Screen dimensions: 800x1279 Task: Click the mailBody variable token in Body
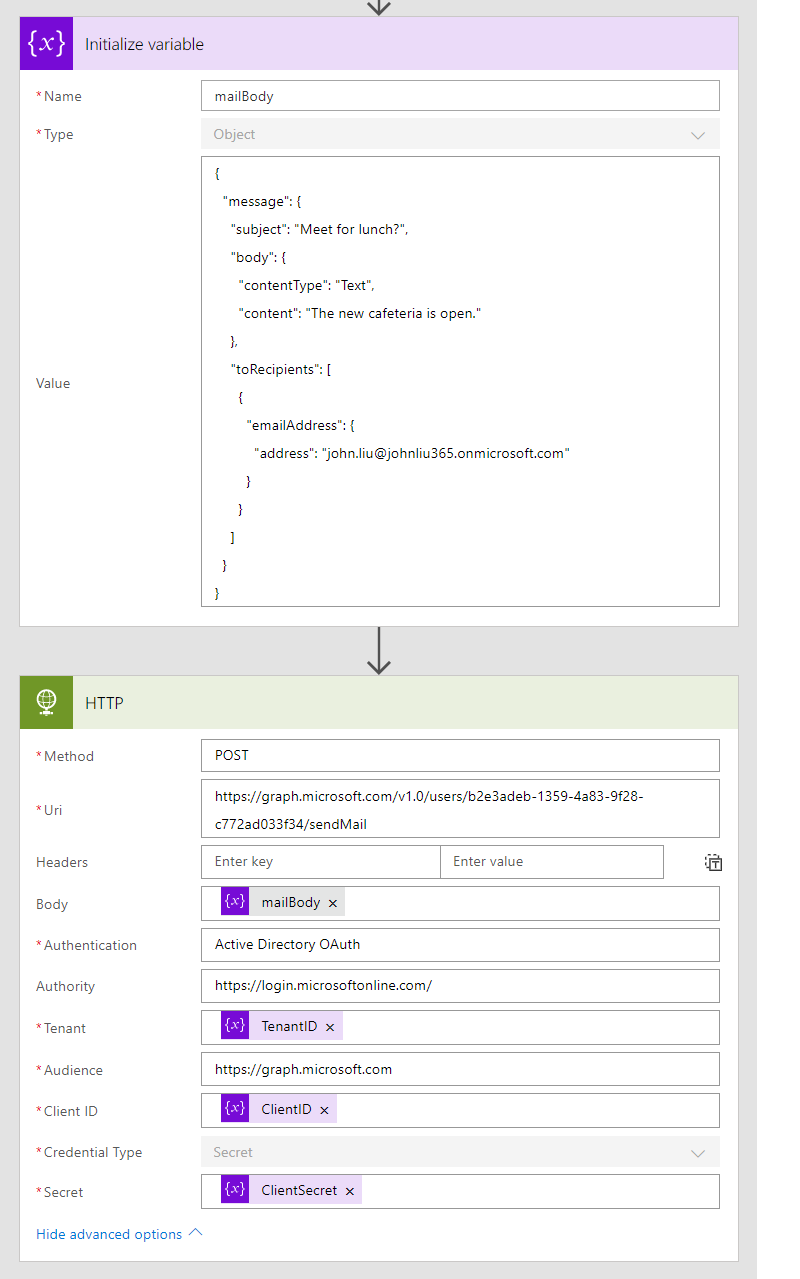[290, 903]
